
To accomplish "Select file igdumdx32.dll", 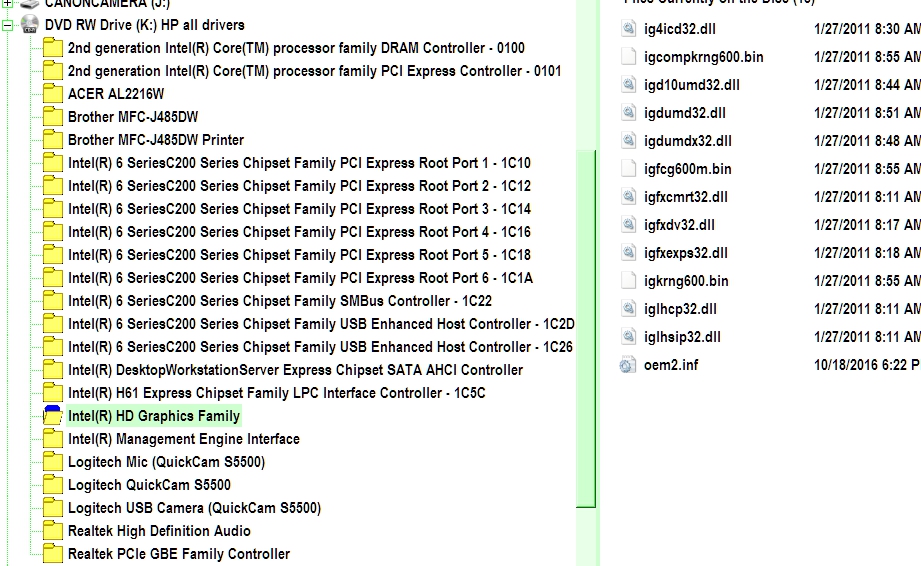I will point(688,141).
